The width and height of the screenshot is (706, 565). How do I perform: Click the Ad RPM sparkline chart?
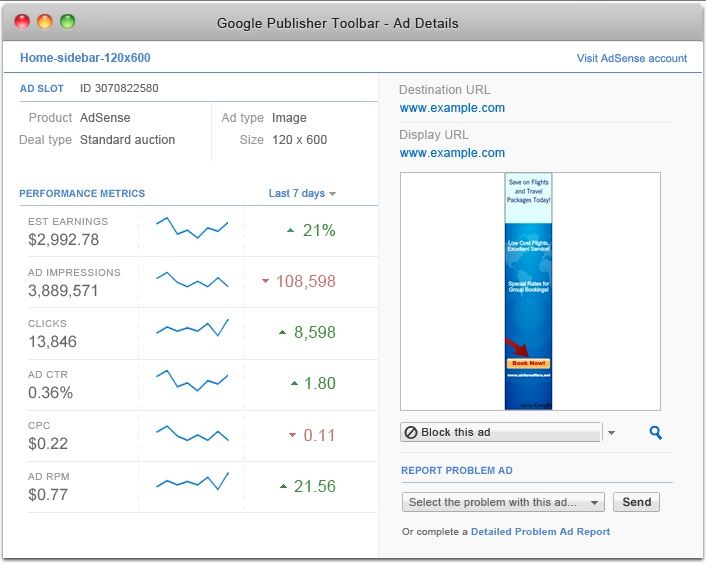pos(192,483)
